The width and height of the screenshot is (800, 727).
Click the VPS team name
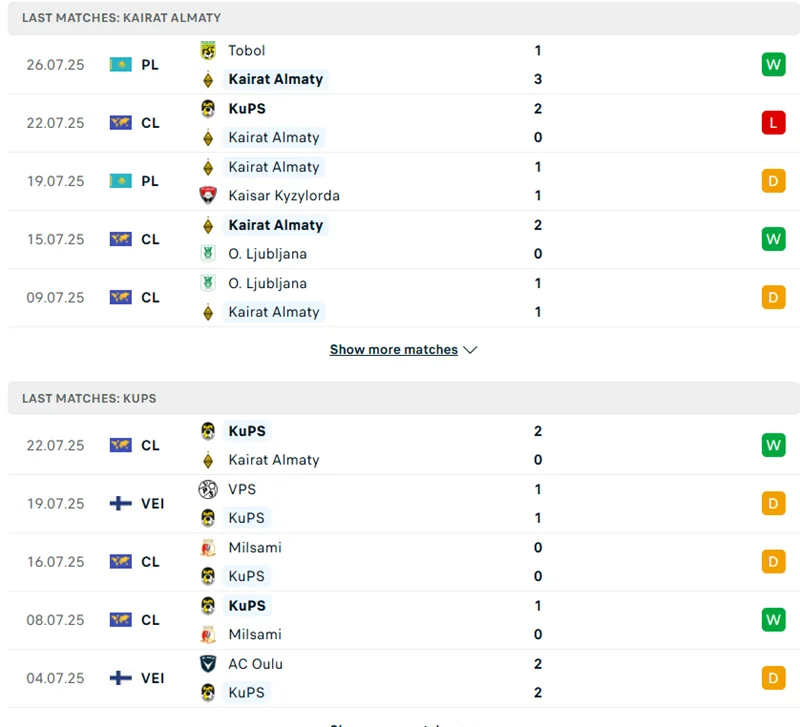coord(242,489)
